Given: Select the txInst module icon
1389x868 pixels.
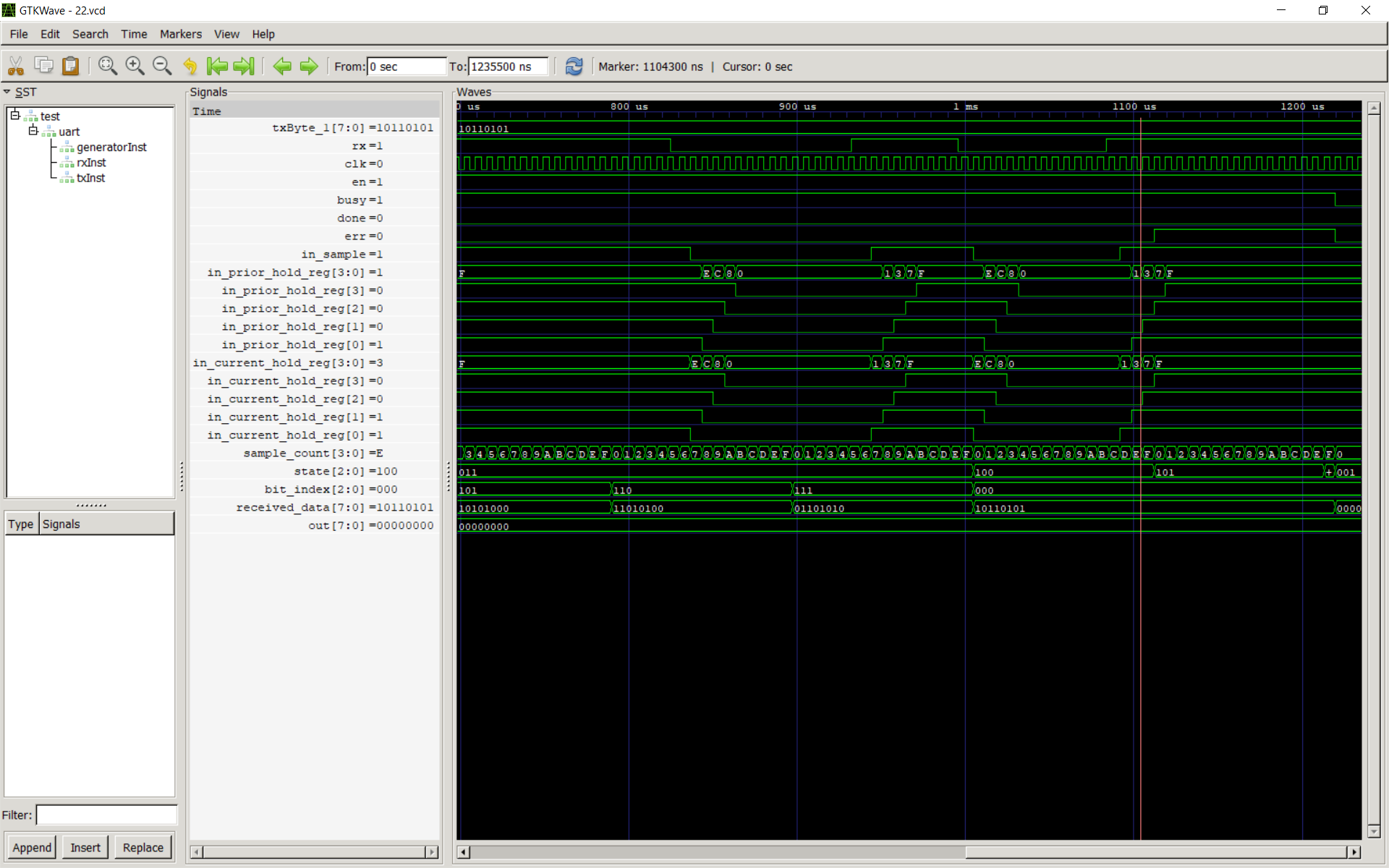Looking at the screenshot, I should [67, 178].
